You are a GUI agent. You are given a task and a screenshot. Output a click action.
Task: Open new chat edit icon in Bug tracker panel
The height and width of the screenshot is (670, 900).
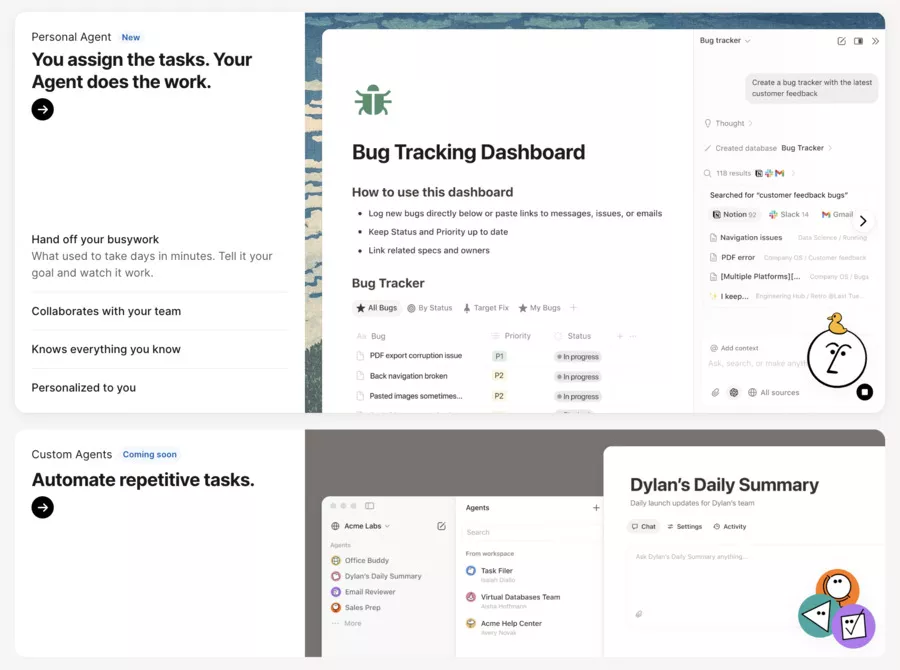(x=841, y=41)
